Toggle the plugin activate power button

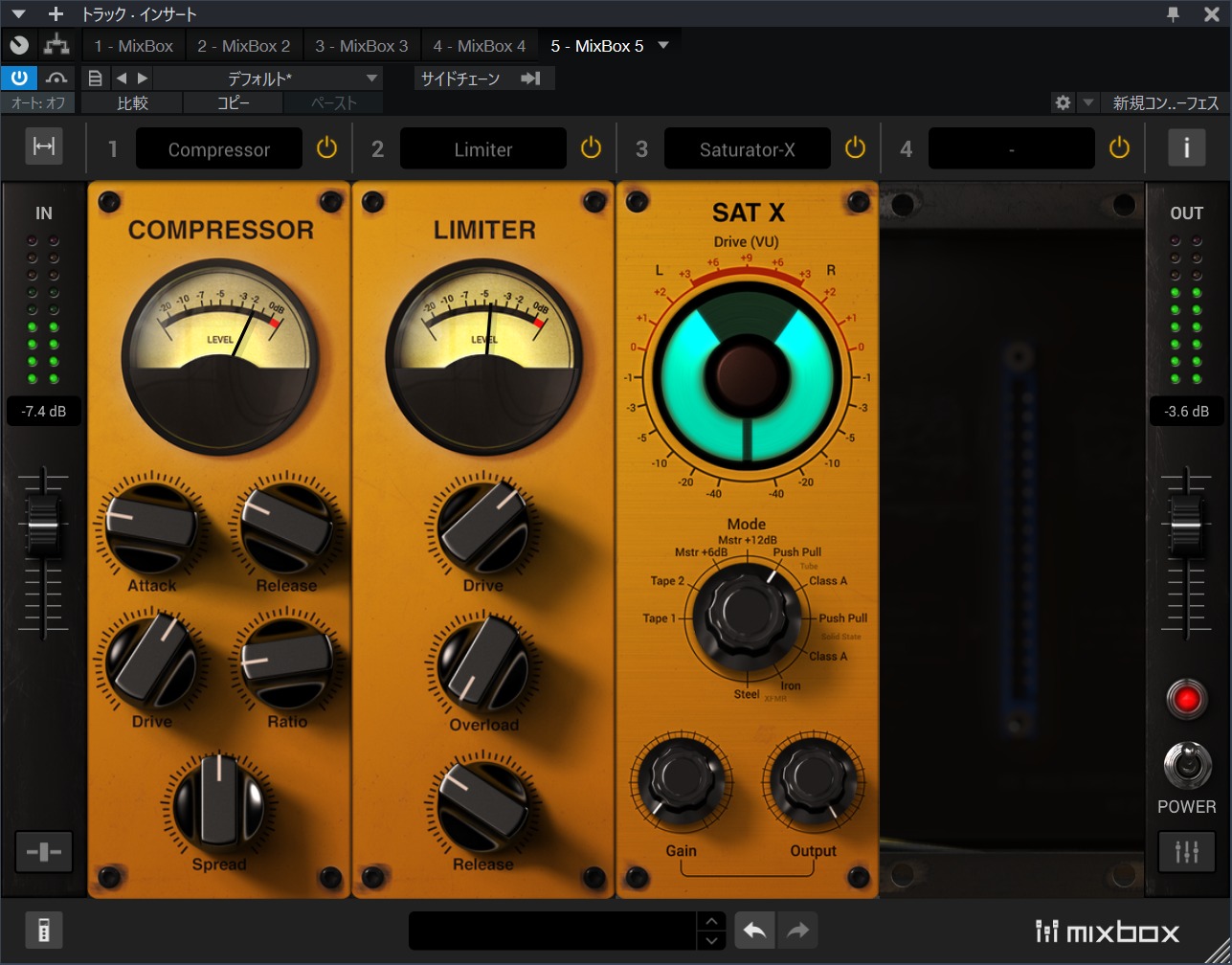pyautogui.click(x=19, y=78)
